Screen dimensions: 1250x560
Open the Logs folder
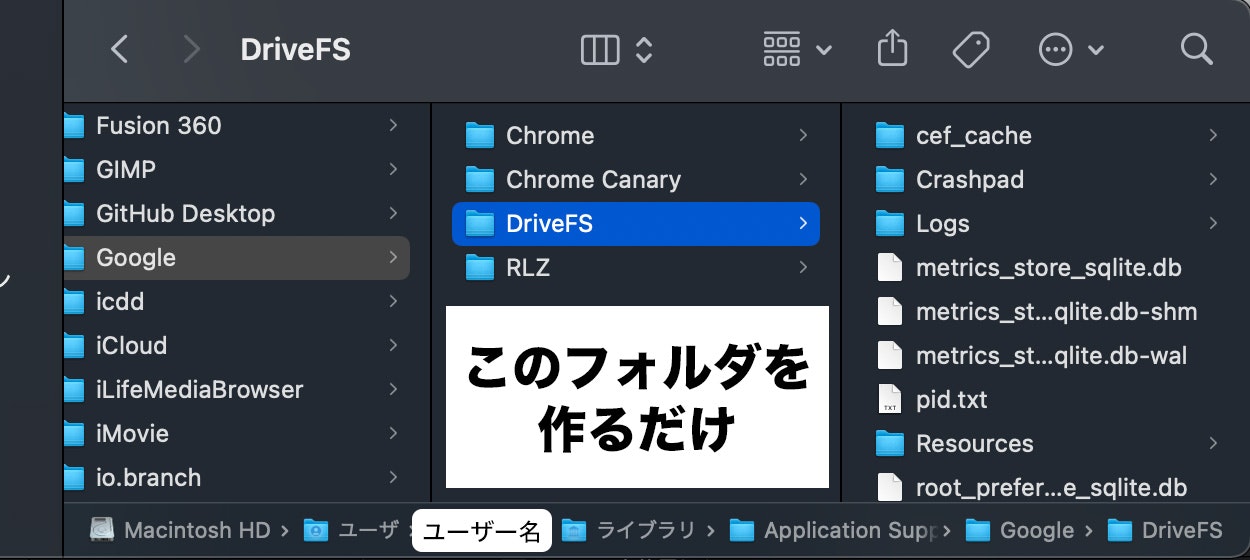(x=1047, y=223)
